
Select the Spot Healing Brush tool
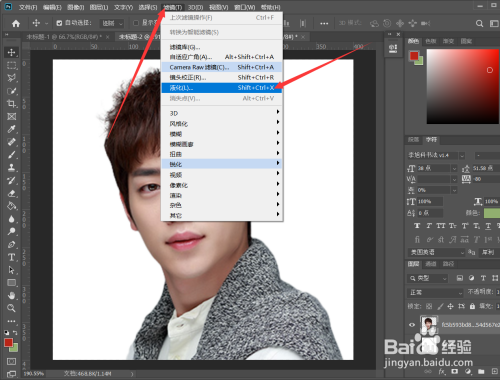tap(11, 142)
